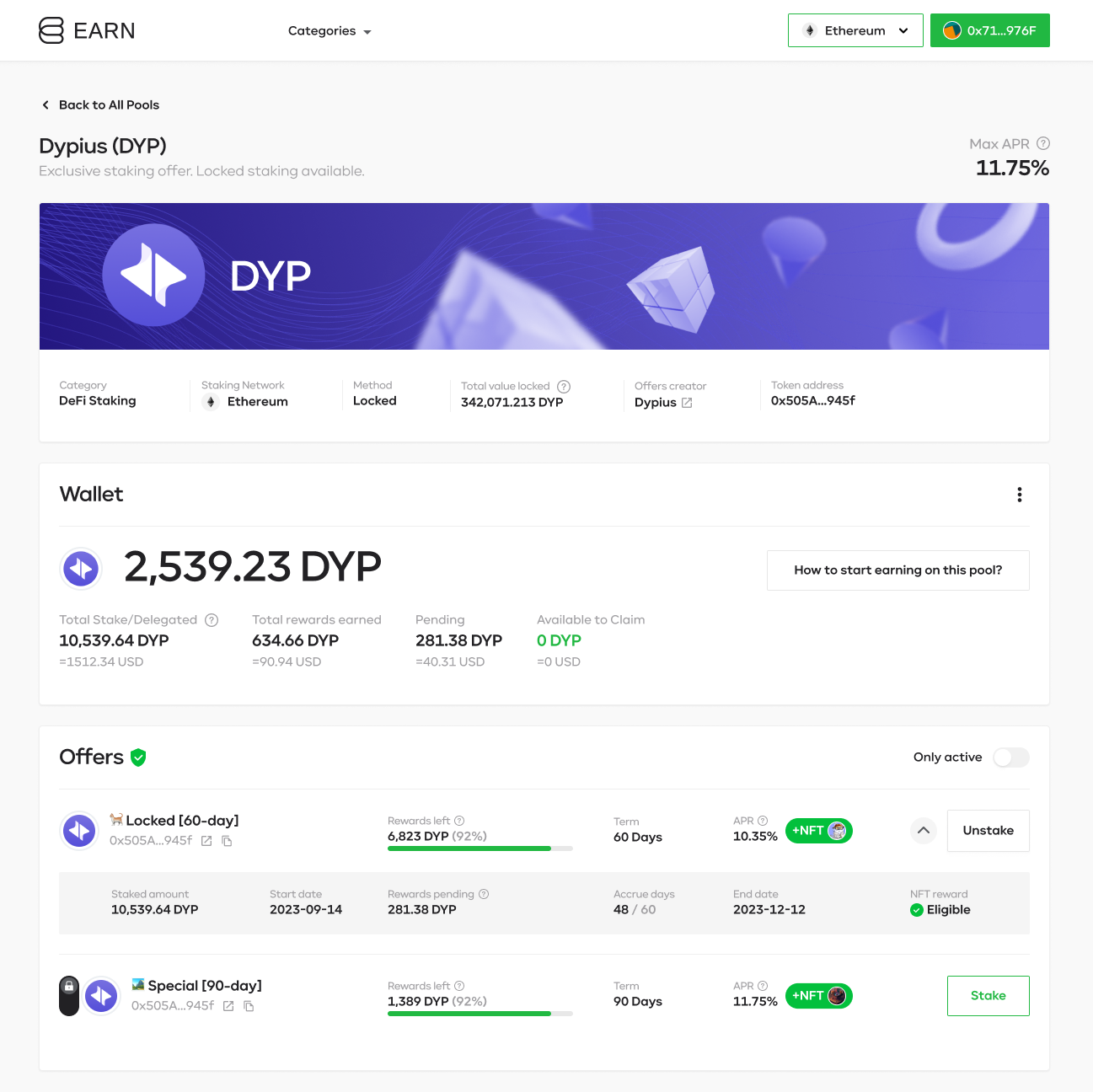
Task: Collapse the Locked [60-day] offer details
Action: (x=924, y=831)
